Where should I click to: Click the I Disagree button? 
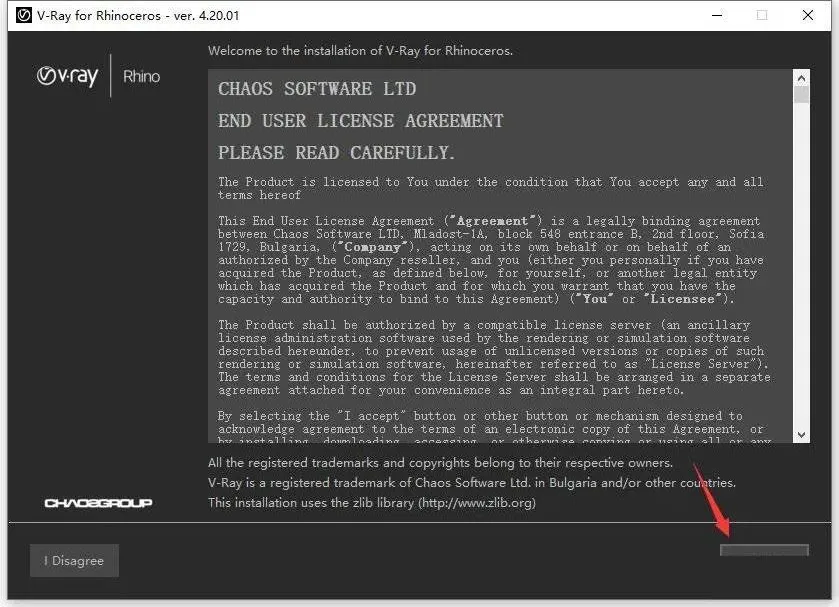click(x=74, y=560)
